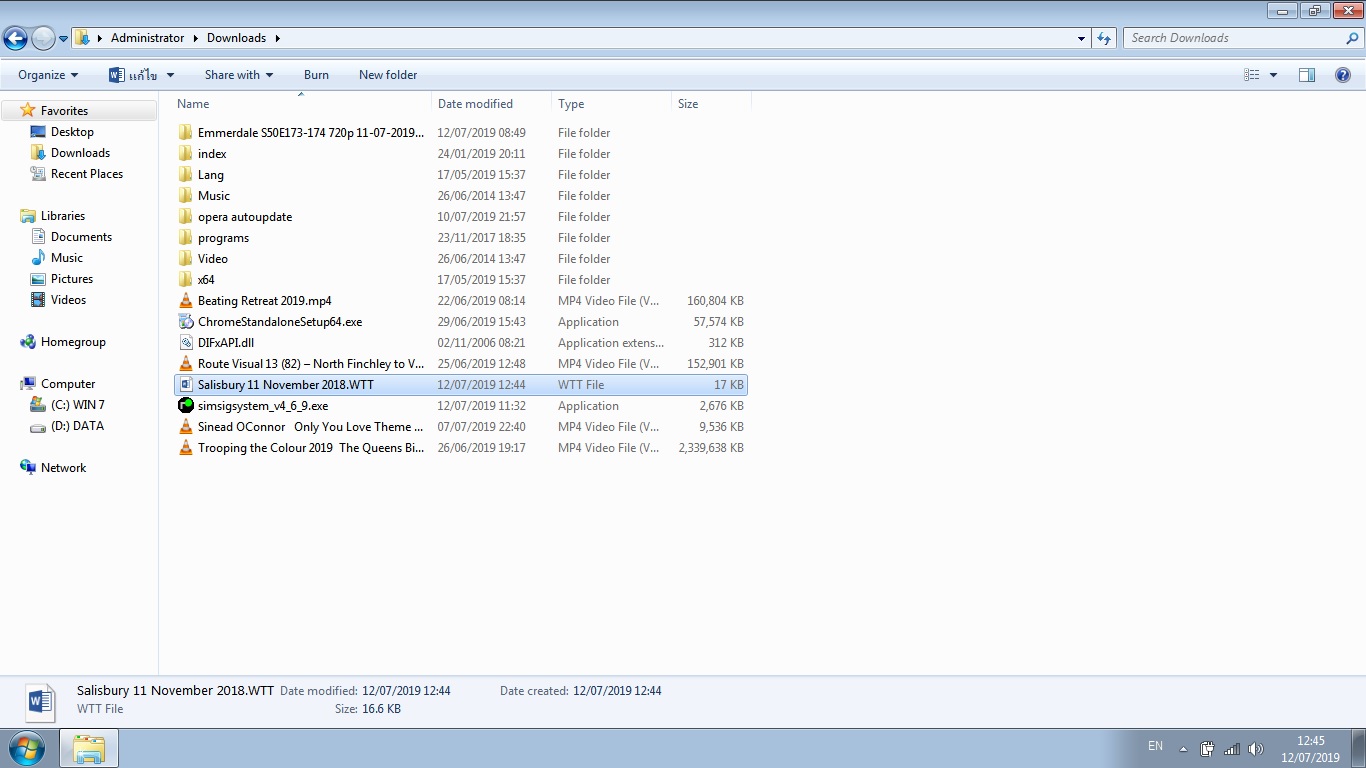The image size is (1366, 768).
Task: Click the refresh button beside address bar
Action: coord(1104,38)
